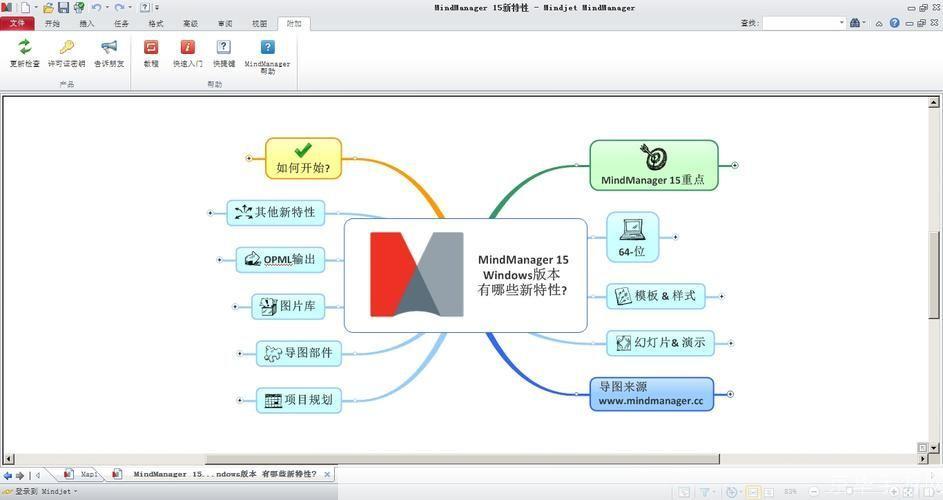This screenshot has width=943, height=500.
Task: Expand the 64-位 topic
Action: click(675, 237)
